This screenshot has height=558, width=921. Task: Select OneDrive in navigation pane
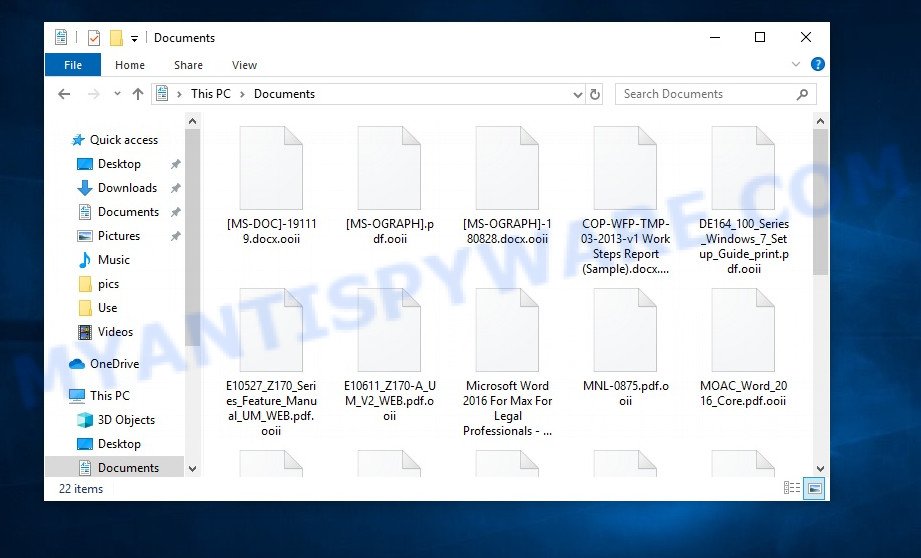click(x=114, y=364)
